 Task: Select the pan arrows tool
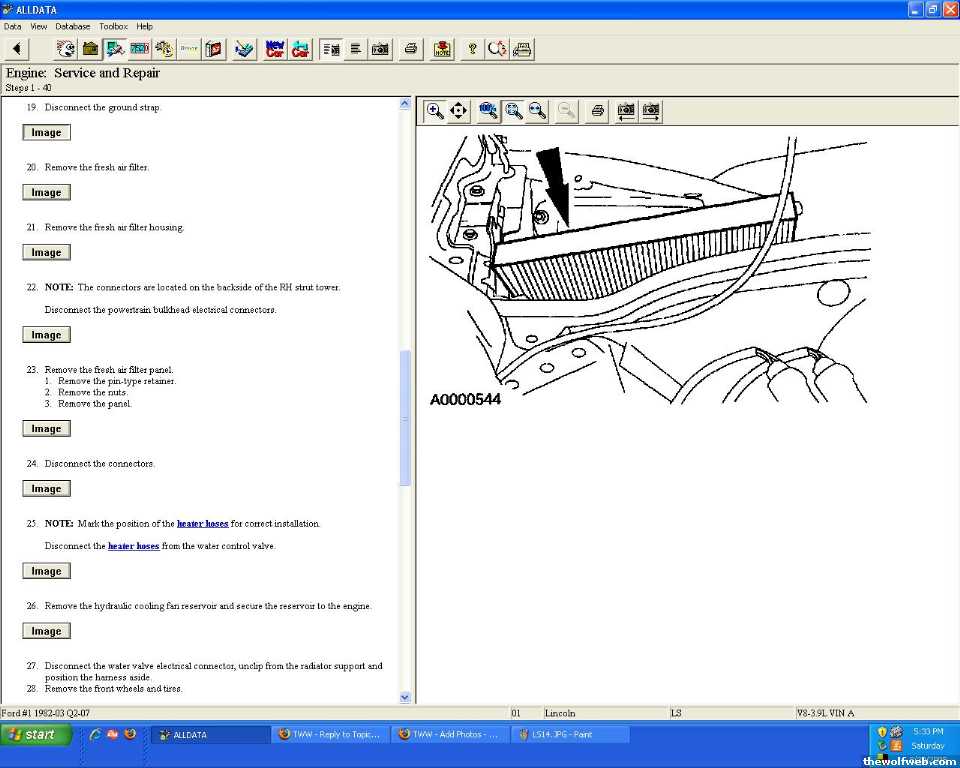point(459,111)
